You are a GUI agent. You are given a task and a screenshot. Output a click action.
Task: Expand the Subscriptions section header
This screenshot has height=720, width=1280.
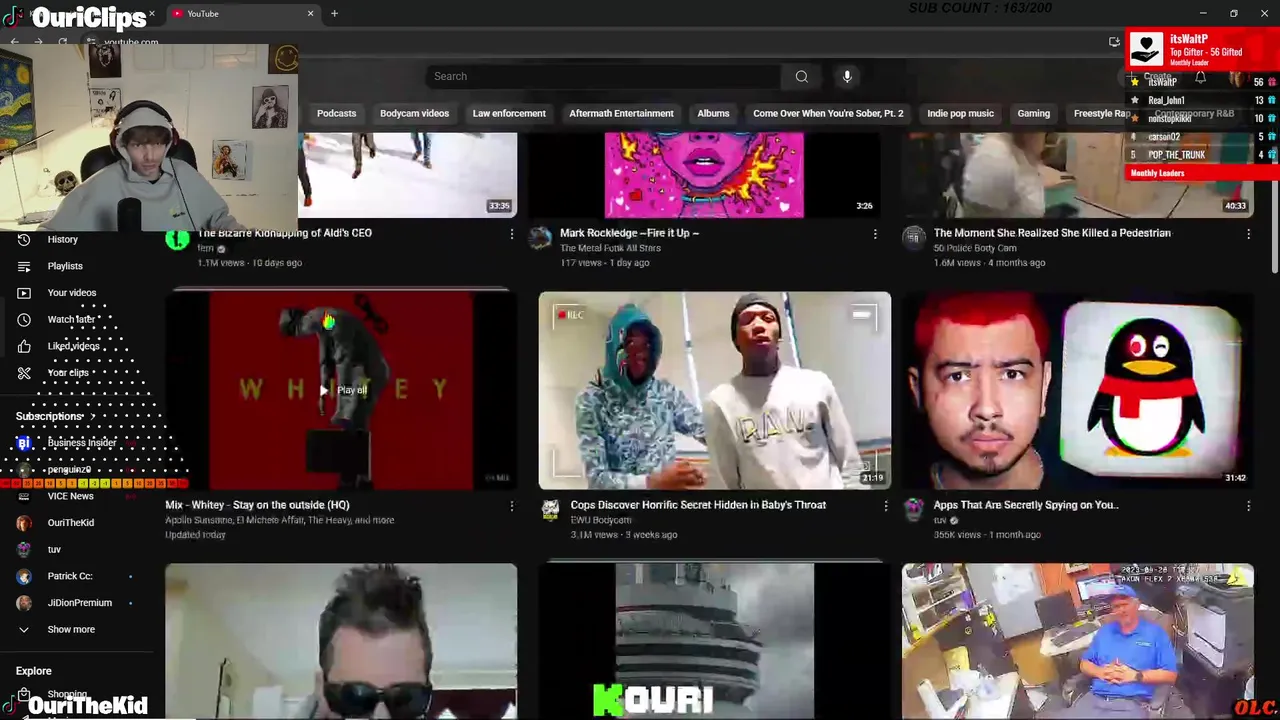[x=55, y=416]
